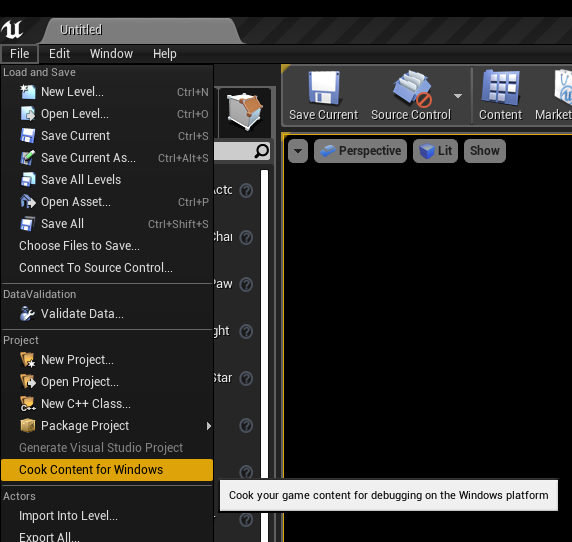The image size is (572, 542).
Task: Click the Save All menu entry
Action: (107, 224)
